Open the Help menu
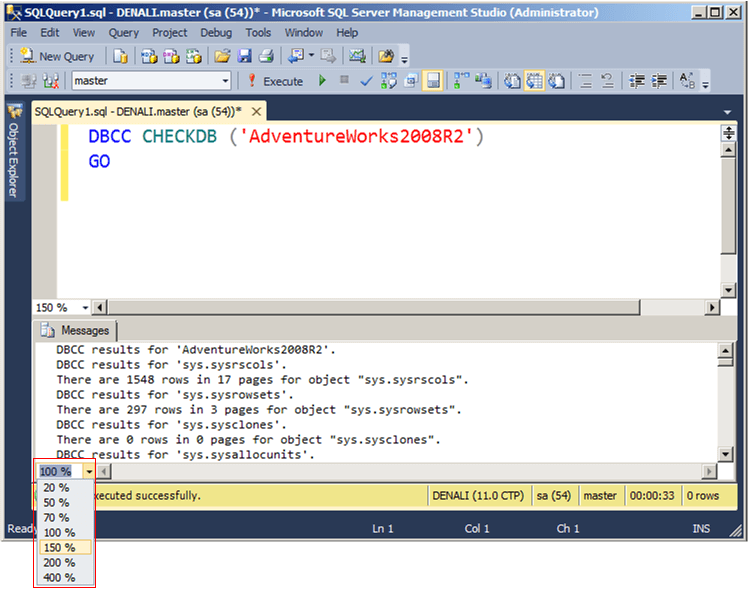 coord(347,32)
